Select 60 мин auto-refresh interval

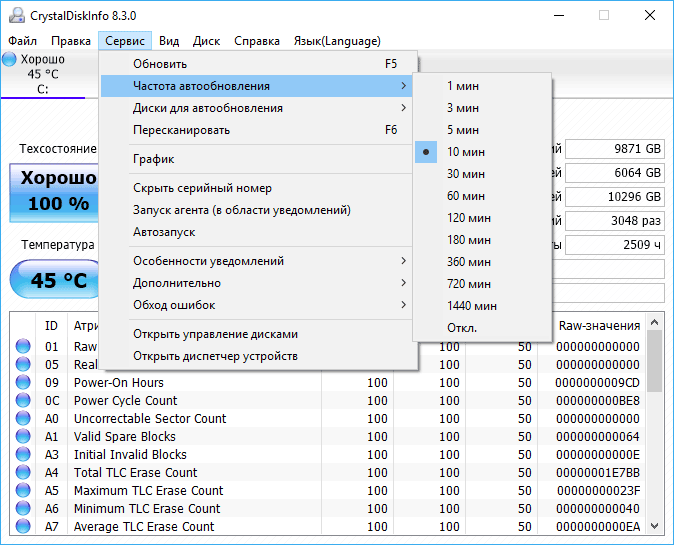click(482, 196)
